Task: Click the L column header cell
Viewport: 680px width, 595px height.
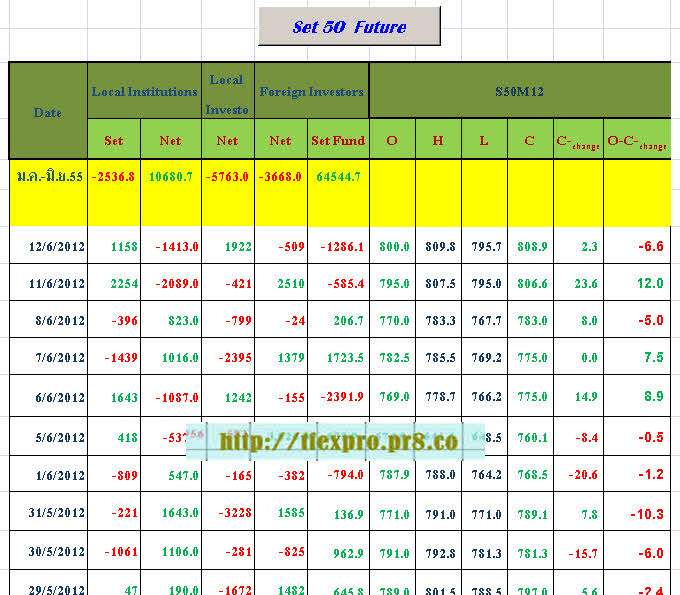Action: click(484, 141)
